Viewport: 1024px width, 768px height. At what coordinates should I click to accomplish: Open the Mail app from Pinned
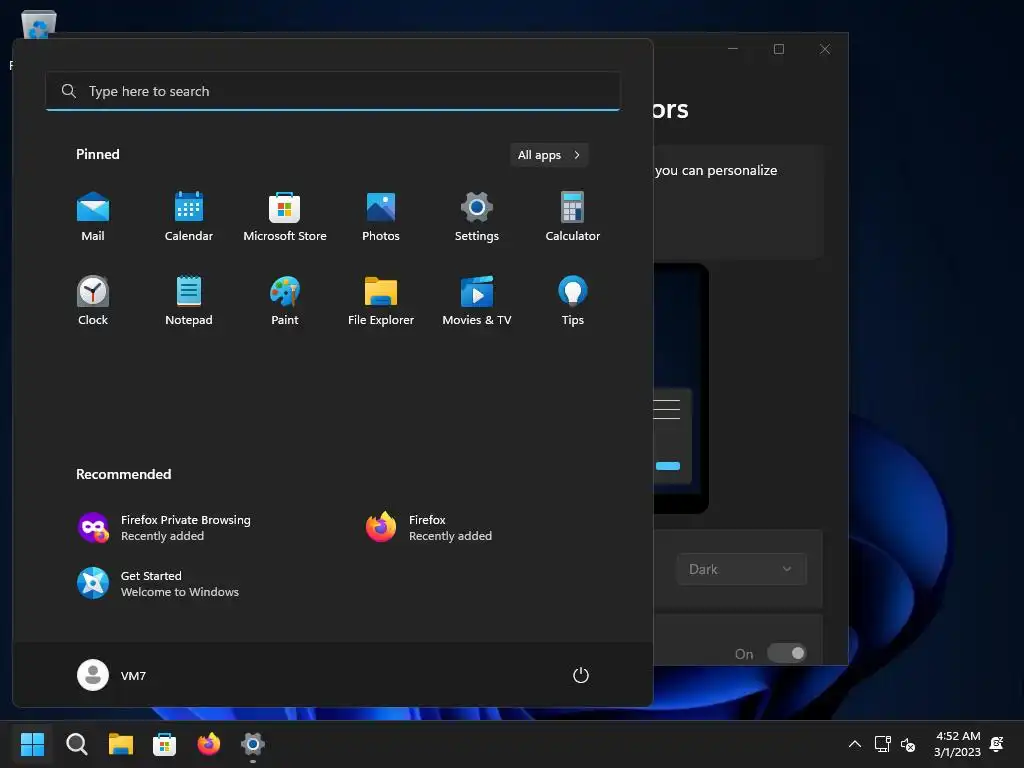pos(93,217)
